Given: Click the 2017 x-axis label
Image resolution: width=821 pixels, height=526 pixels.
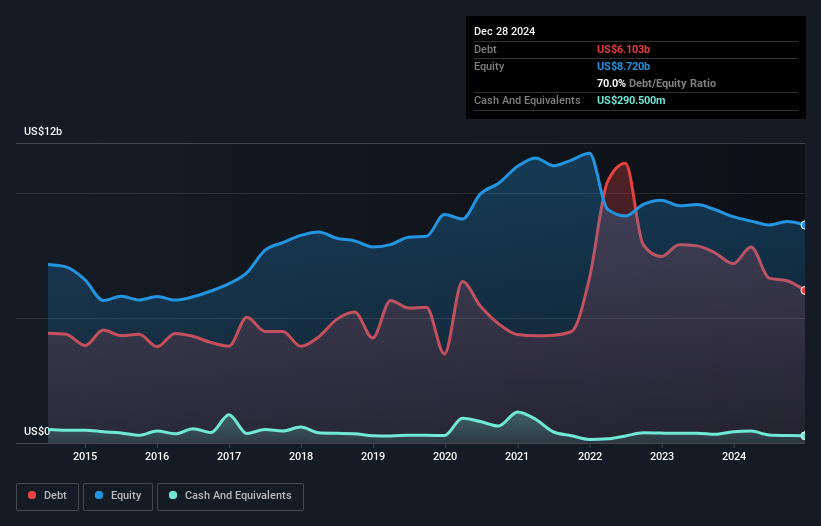Looking at the screenshot, I should [229, 456].
